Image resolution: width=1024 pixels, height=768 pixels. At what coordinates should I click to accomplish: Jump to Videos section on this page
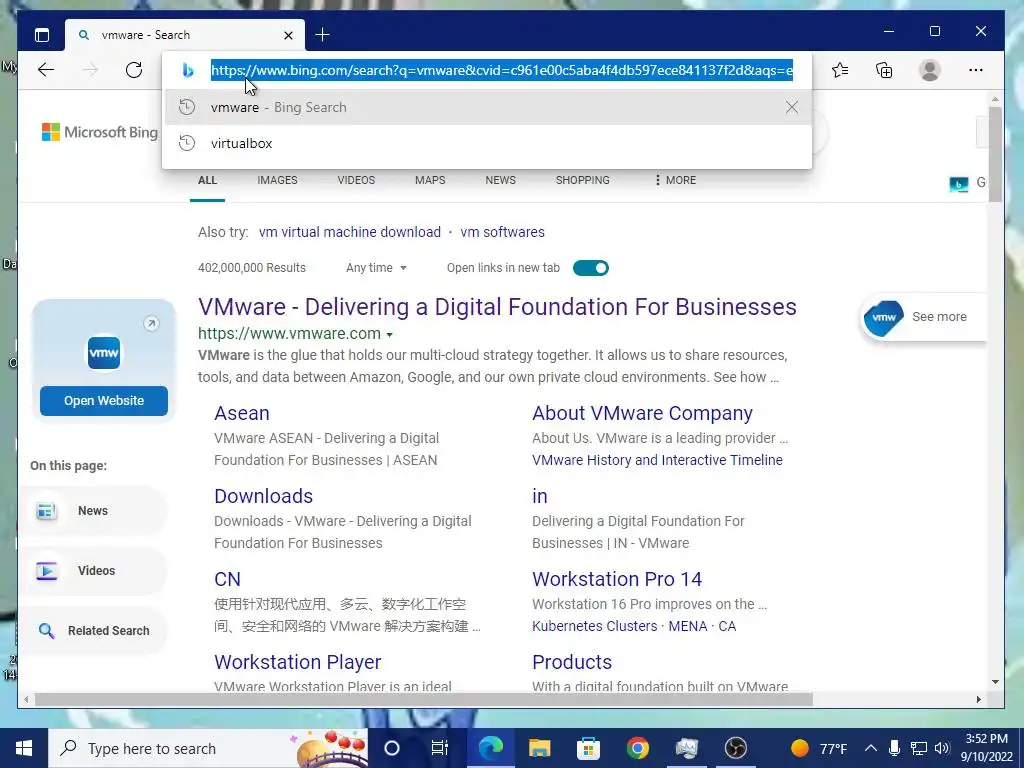pos(93,571)
